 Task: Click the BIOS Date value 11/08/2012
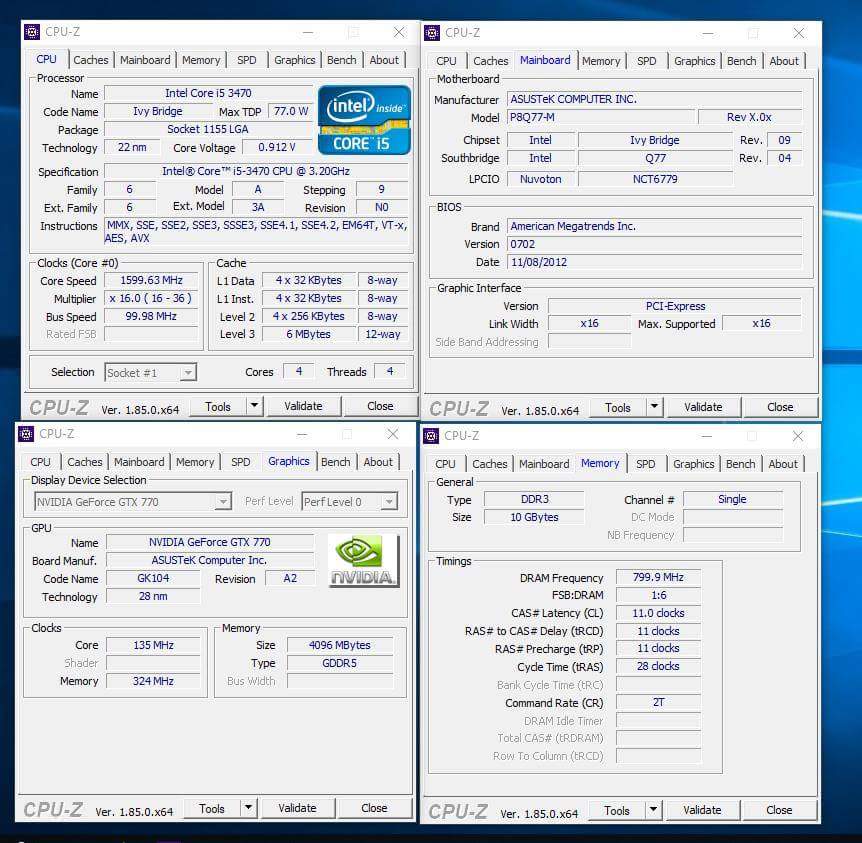(x=654, y=262)
